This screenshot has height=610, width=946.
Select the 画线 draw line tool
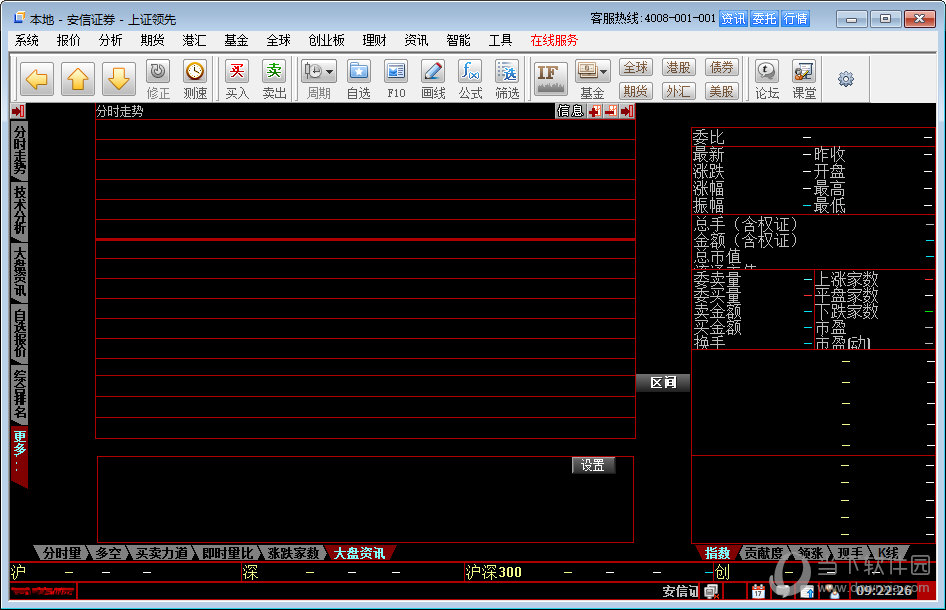433,79
